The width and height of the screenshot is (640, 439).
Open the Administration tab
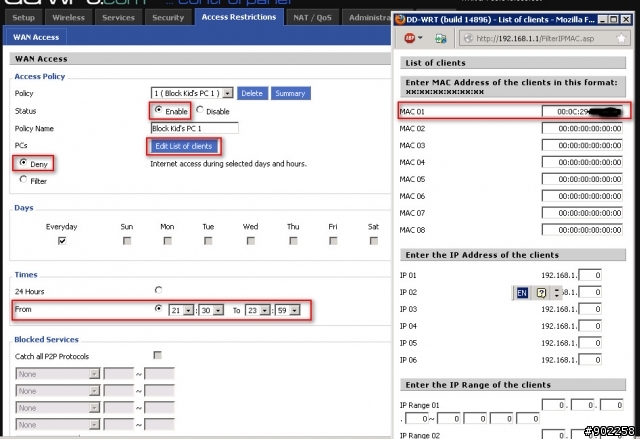click(367, 18)
